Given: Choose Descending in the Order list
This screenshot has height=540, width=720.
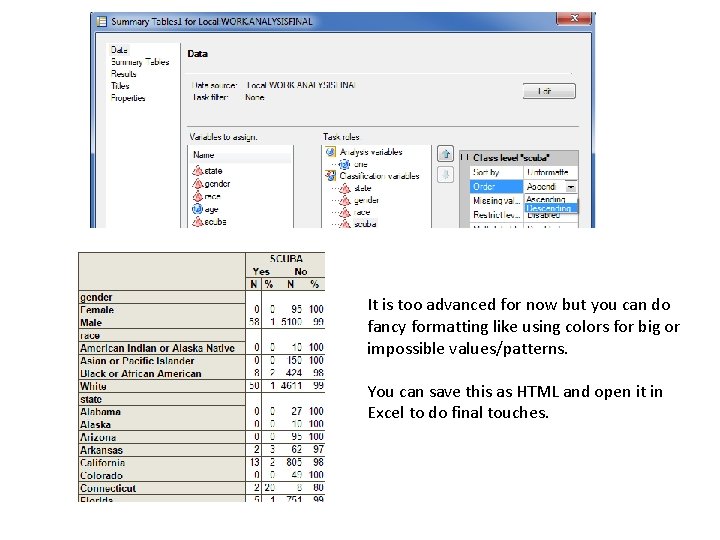Looking at the screenshot, I should click(x=549, y=208).
